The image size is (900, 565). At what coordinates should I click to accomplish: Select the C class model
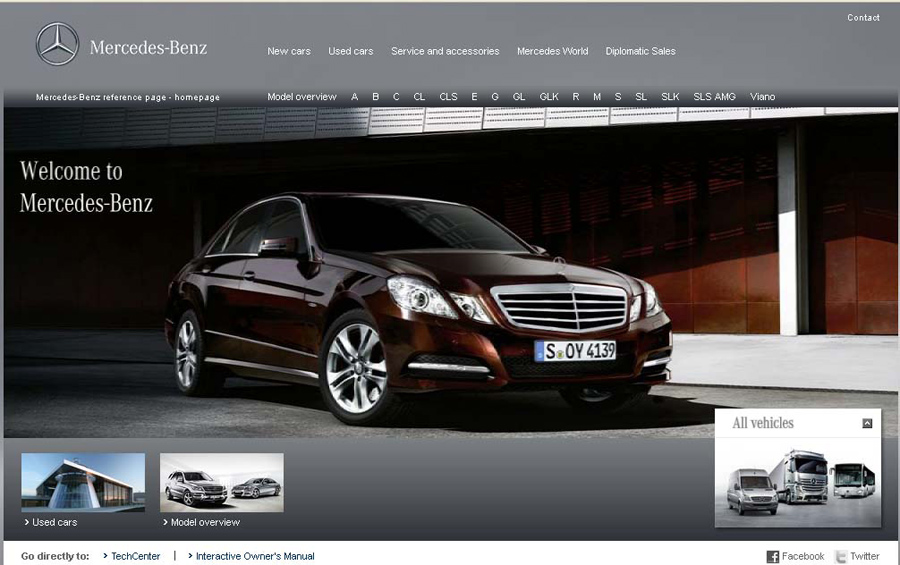click(396, 97)
